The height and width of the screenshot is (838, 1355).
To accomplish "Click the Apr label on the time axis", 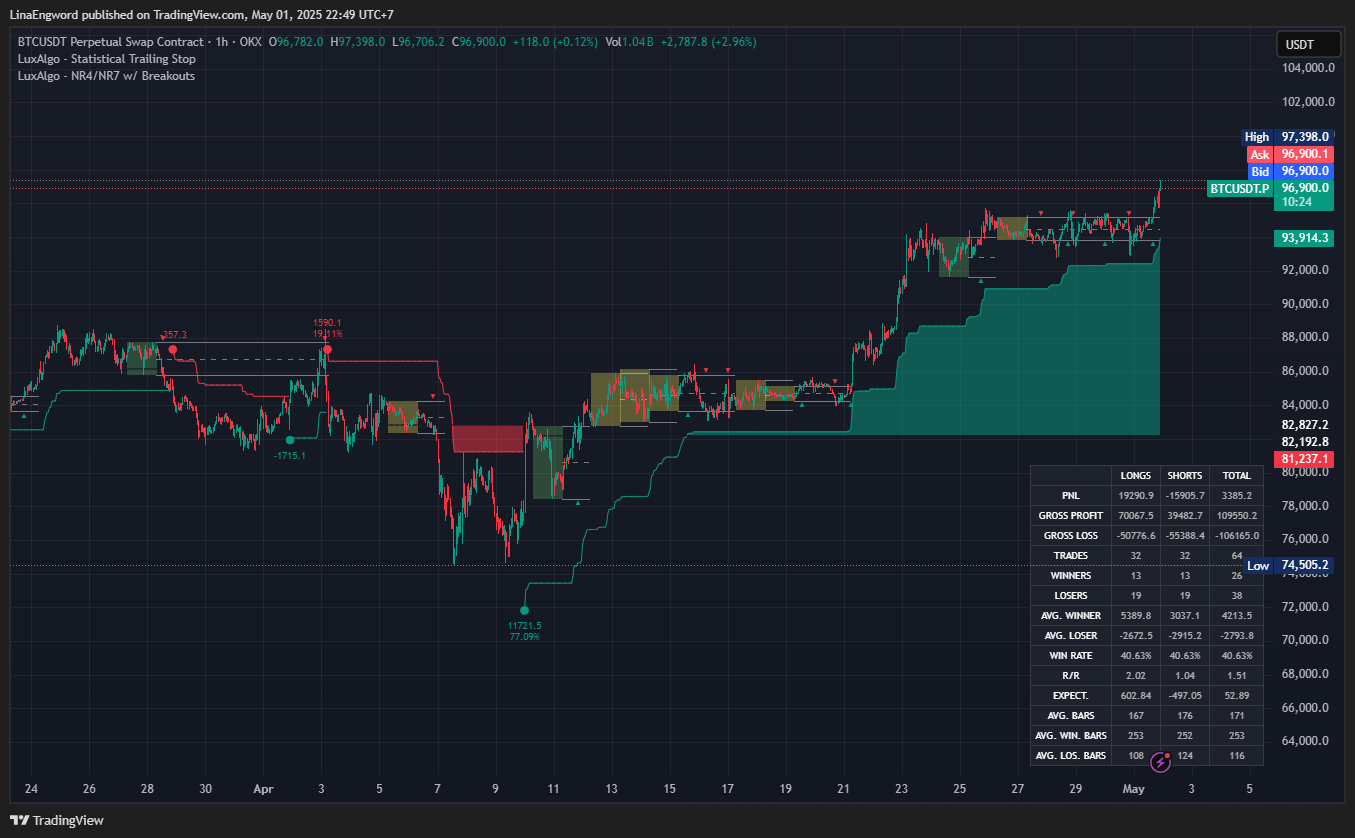I will [263, 789].
